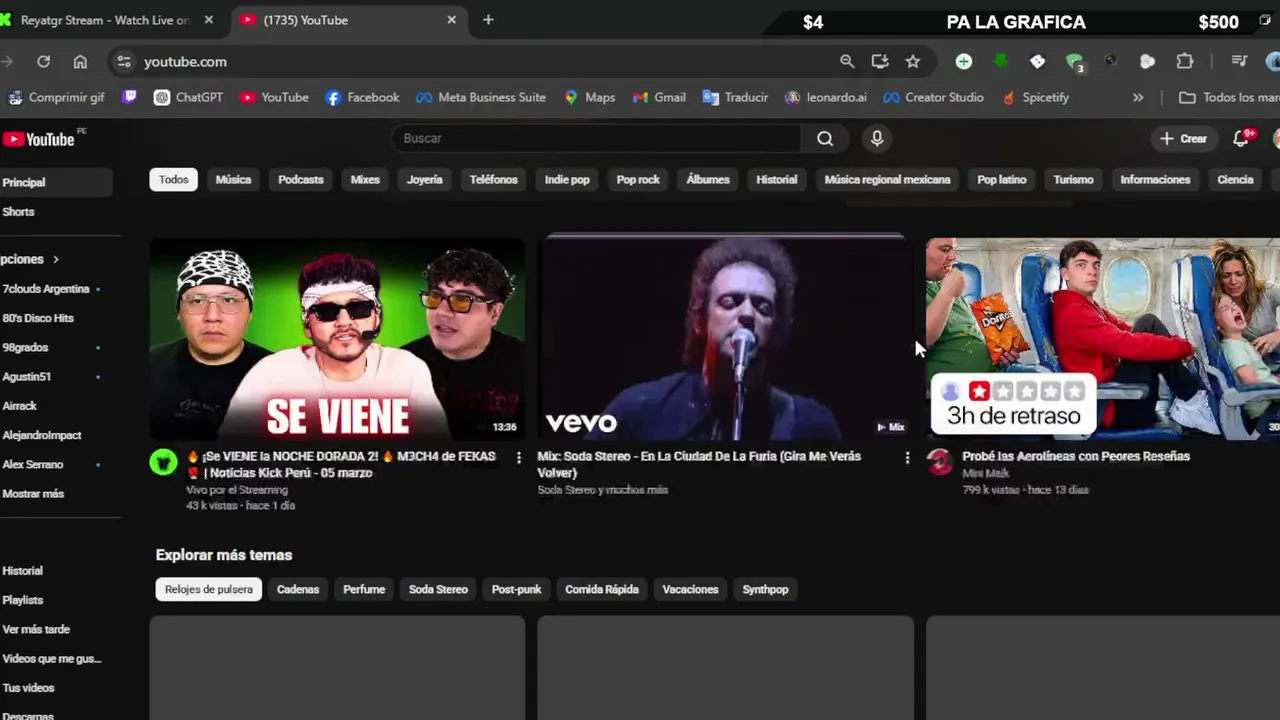Select the Relojes de pulsera topic chip

point(209,590)
